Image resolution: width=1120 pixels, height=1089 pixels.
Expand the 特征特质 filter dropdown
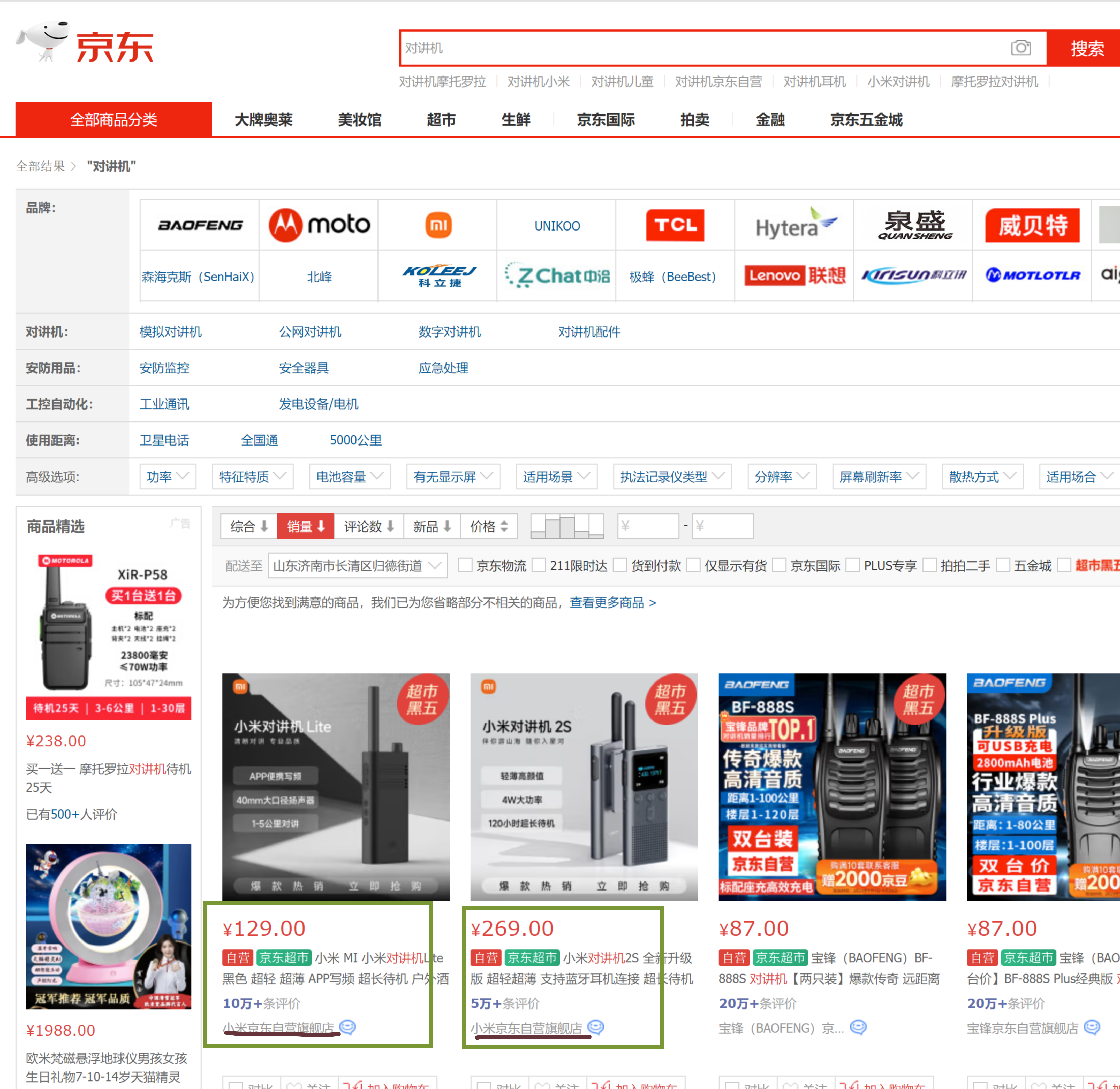tap(252, 477)
